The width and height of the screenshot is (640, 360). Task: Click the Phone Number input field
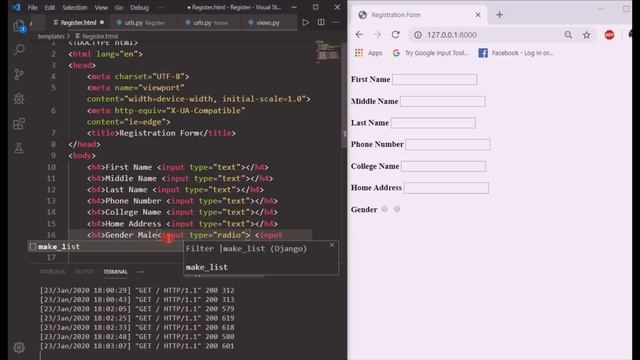coord(448,144)
